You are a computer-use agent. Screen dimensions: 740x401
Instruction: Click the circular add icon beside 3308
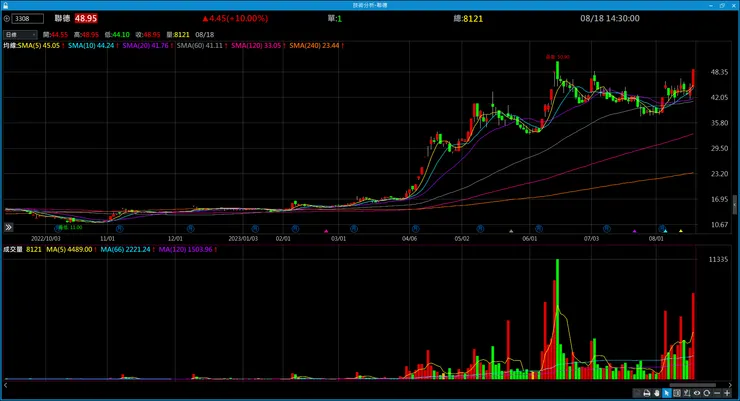pos(7,18)
